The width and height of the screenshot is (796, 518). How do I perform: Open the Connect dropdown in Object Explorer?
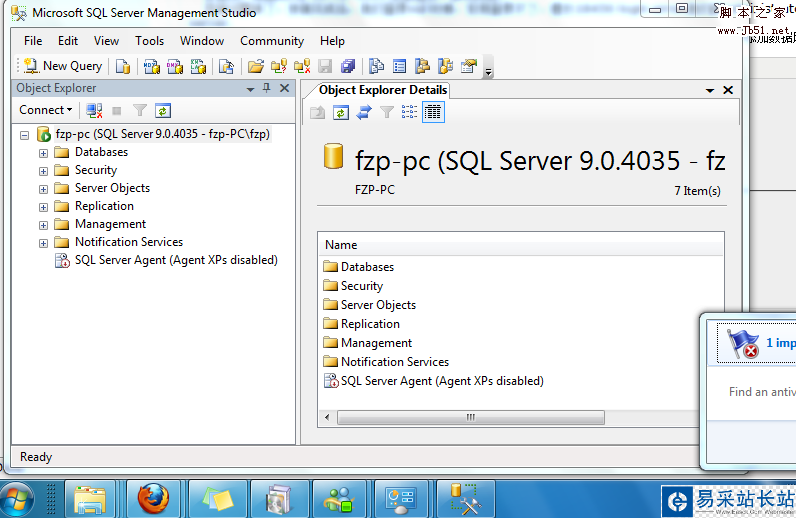pyautogui.click(x=46, y=110)
